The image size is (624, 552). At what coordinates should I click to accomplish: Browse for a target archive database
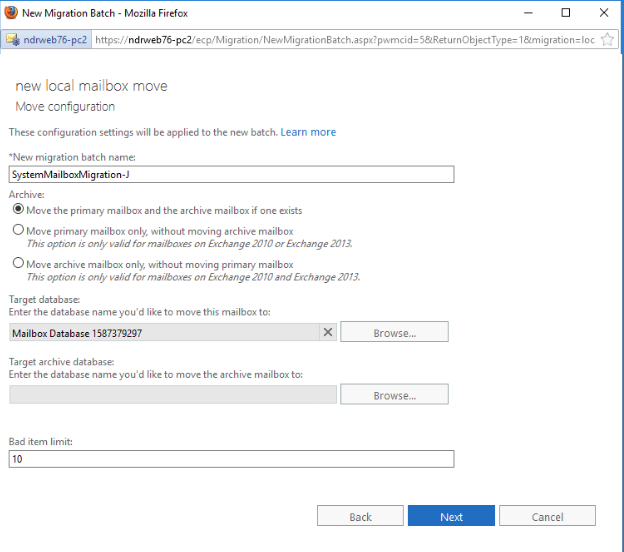[x=394, y=394]
